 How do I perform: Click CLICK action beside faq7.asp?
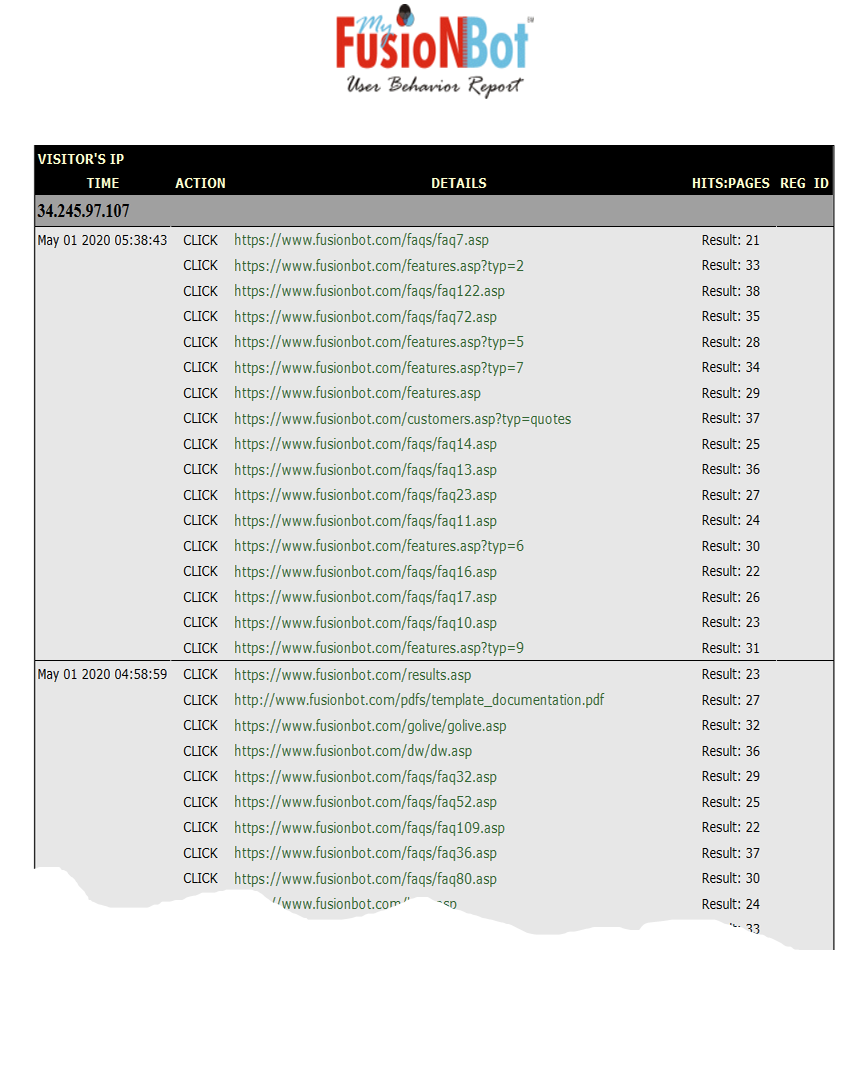coord(200,240)
